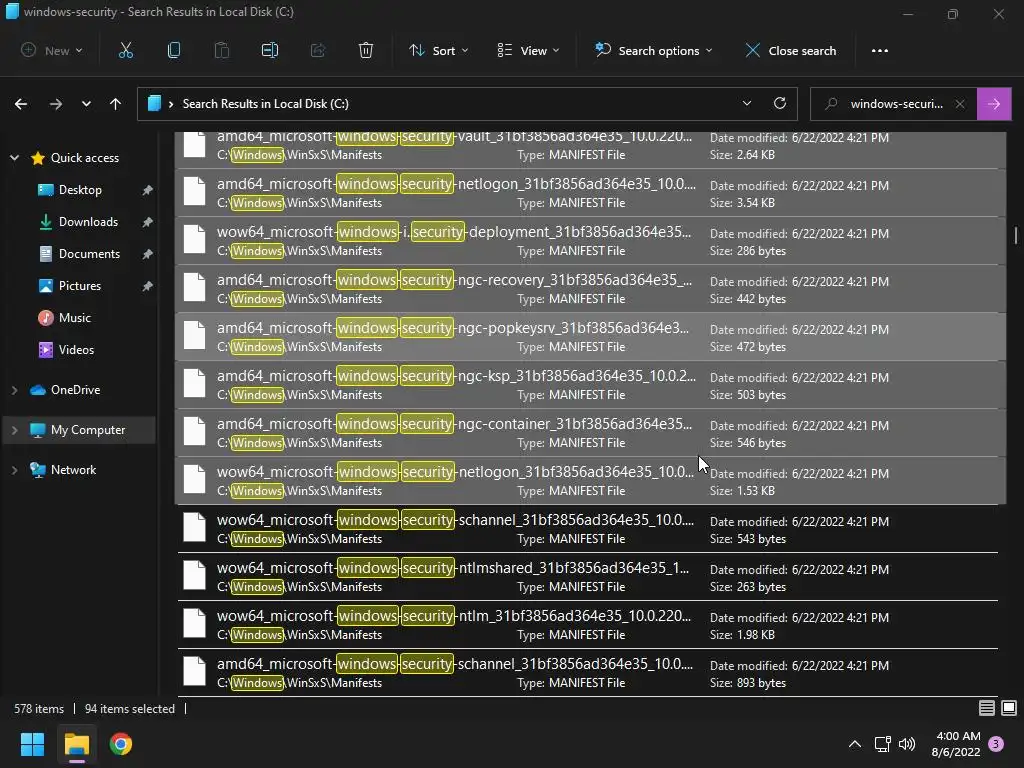The height and width of the screenshot is (768, 1024).
Task: Select amd64 security-netlogon manifest file
Action: click(590, 193)
